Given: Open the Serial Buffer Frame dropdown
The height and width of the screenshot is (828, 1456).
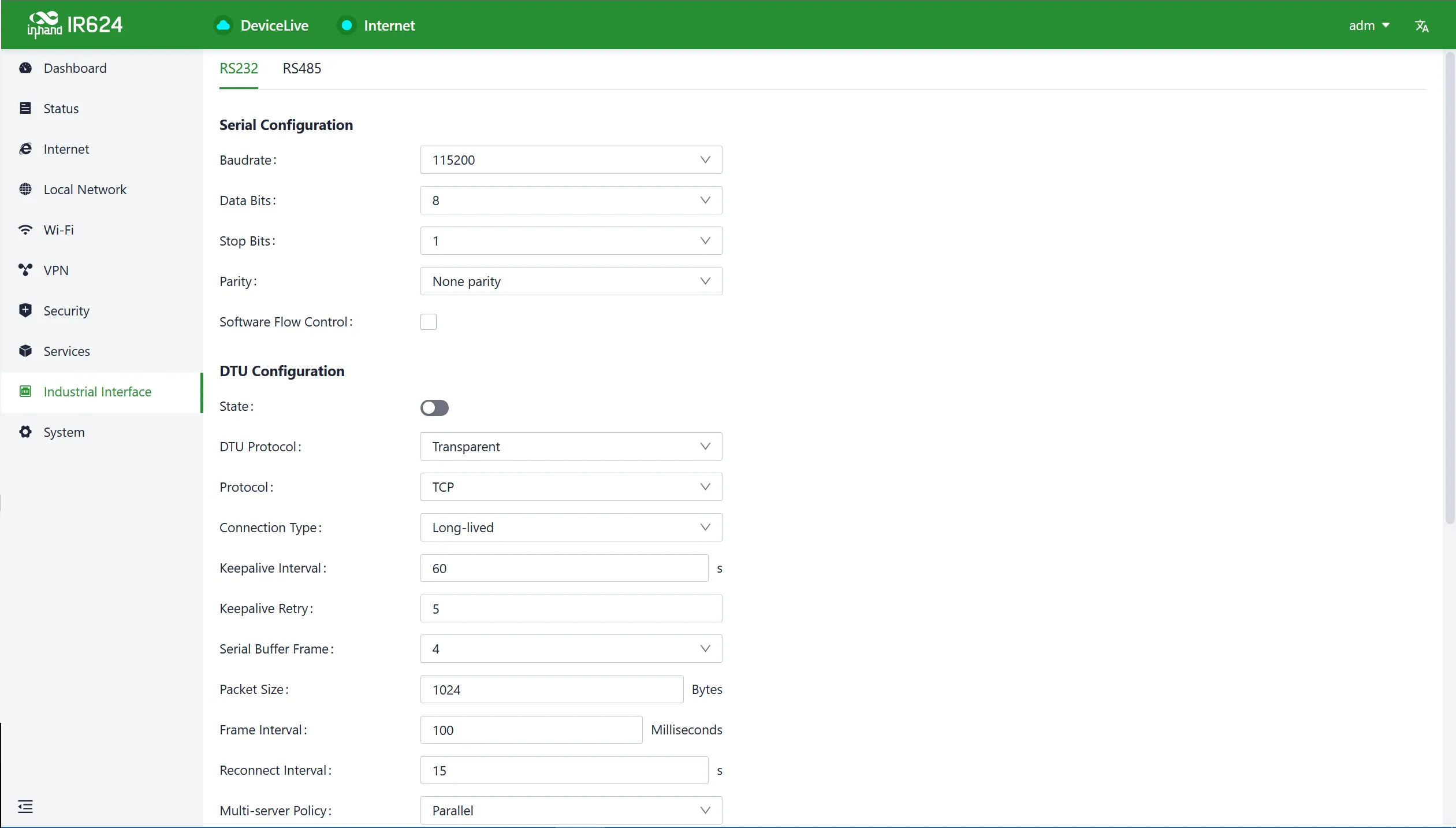Looking at the screenshot, I should click(571, 649).
